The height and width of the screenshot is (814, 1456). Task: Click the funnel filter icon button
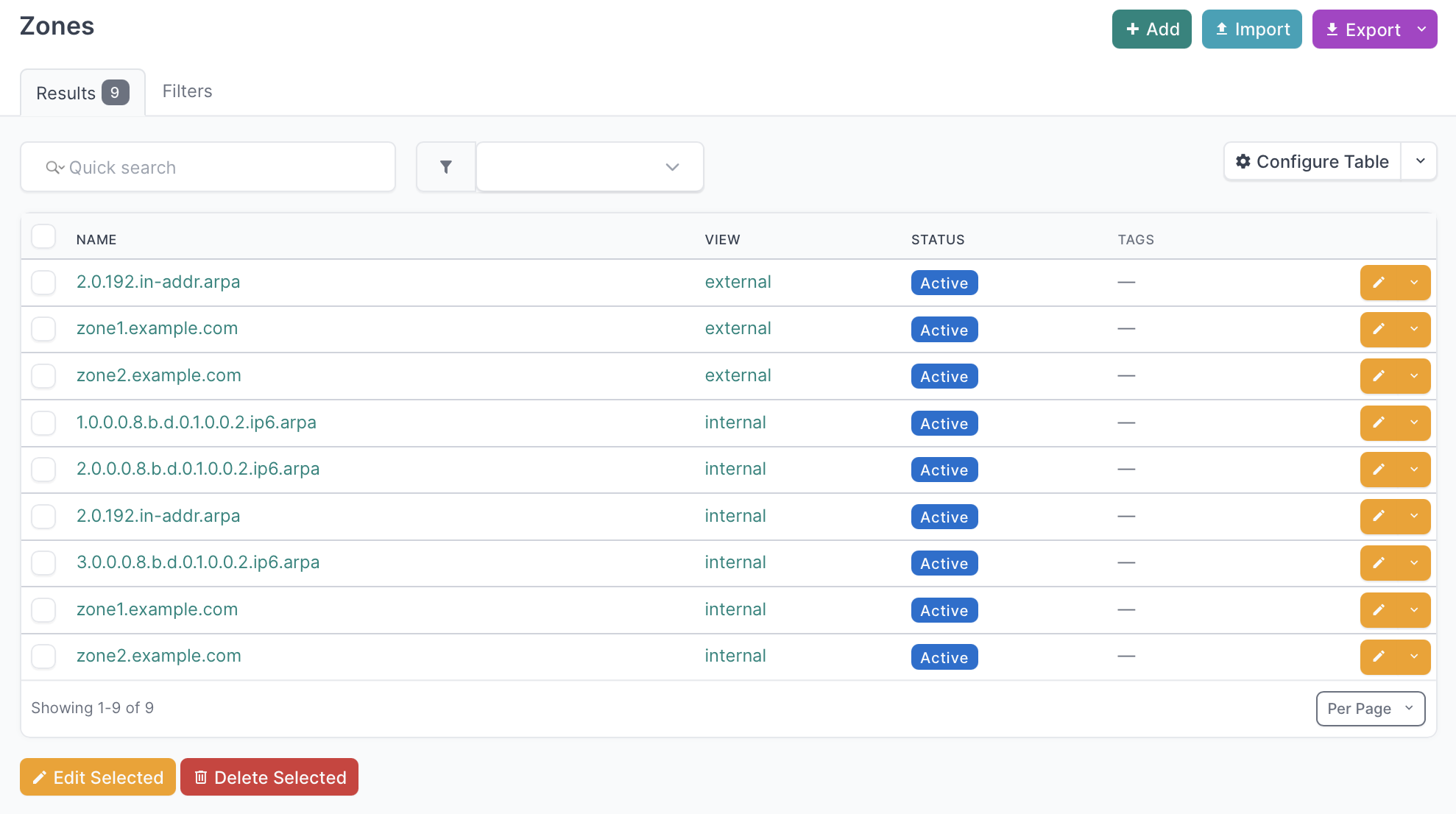445,167
